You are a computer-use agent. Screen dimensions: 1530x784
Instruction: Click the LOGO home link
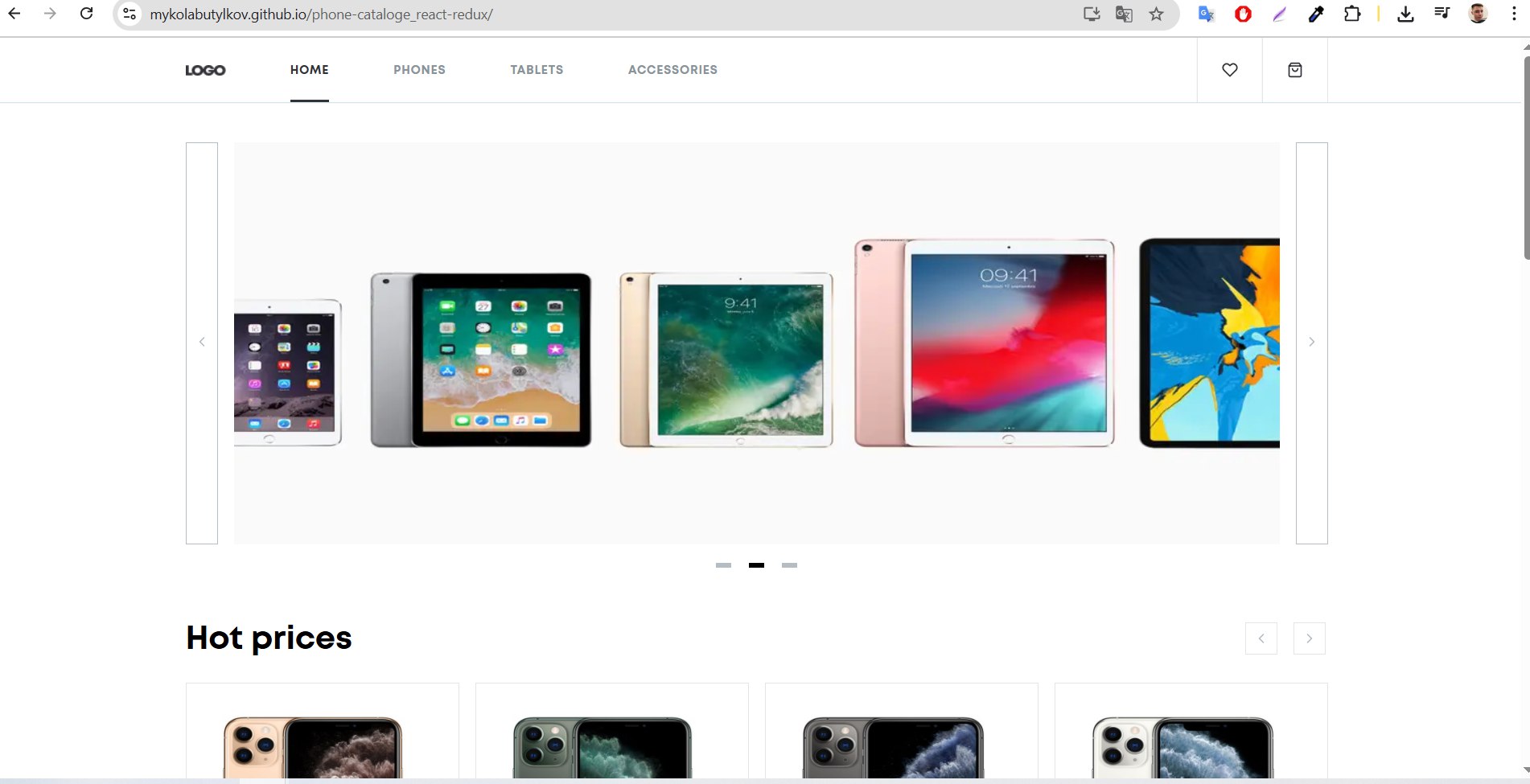205,71
